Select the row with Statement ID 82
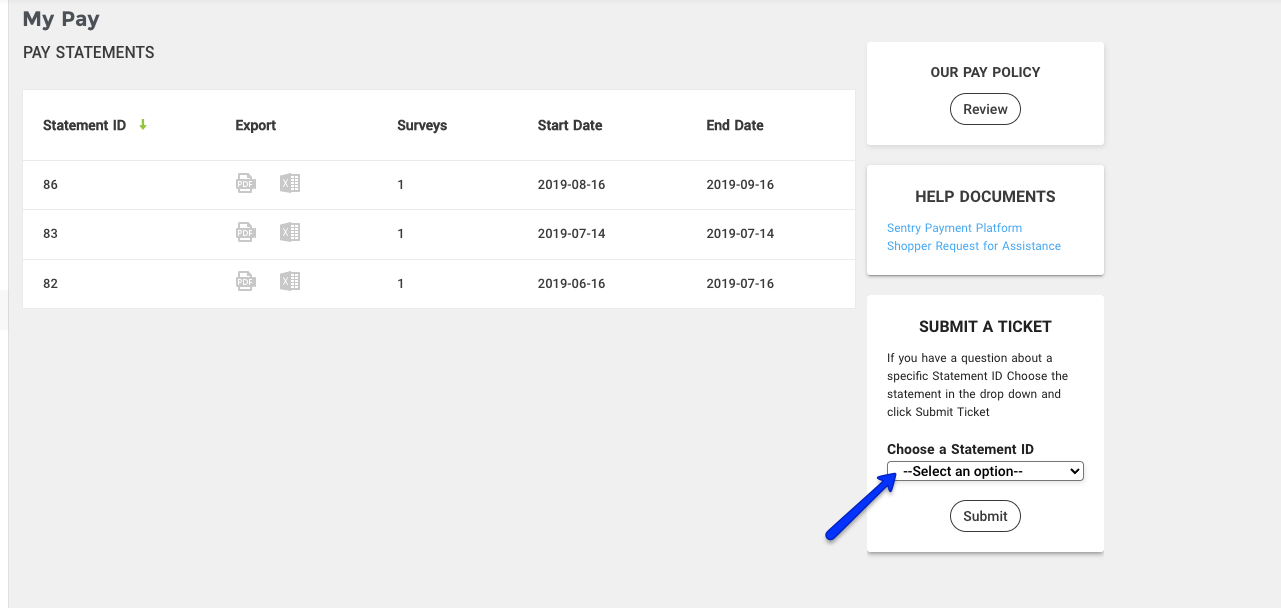The height and width of the screenshot is (608, 1281). (x=51, y=284)
